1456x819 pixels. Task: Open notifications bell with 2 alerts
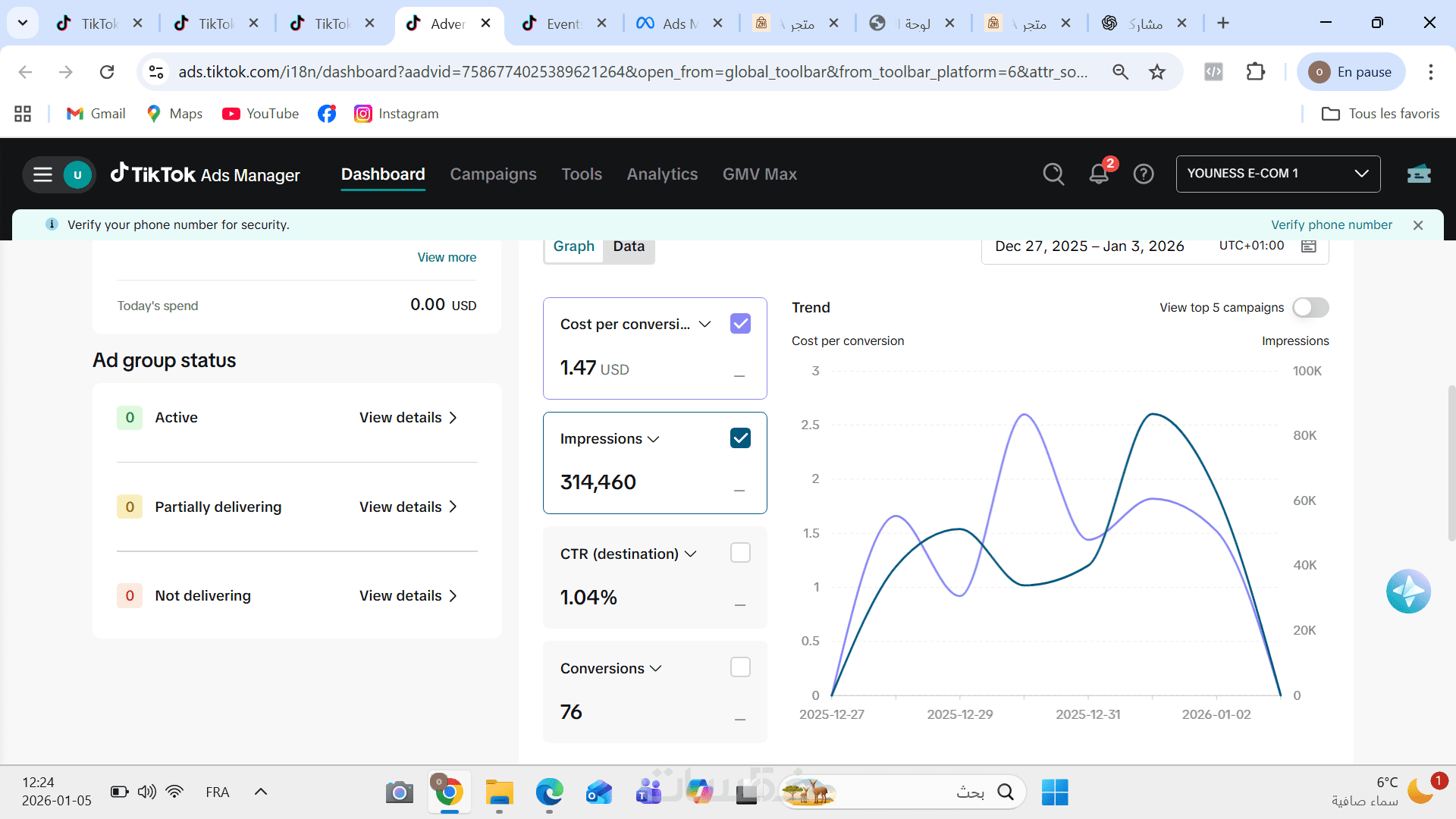(x=1099, y=174)
